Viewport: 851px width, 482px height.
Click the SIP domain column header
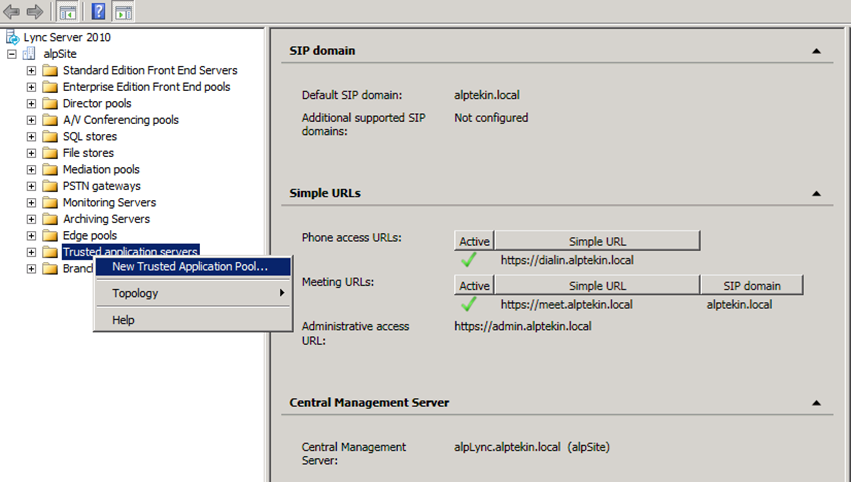(752, 286)
